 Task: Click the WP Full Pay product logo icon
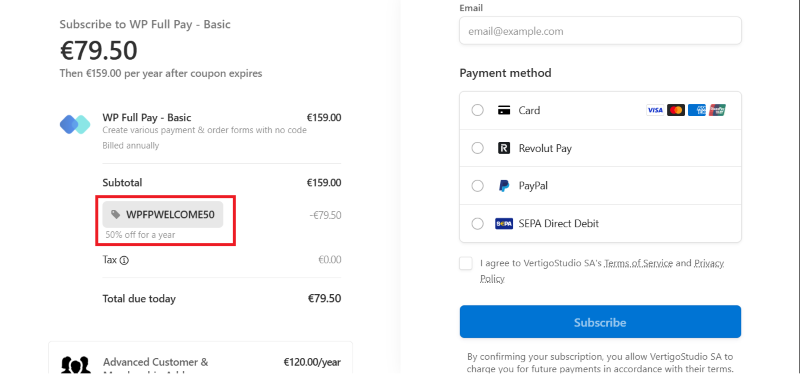tap(75, 124)
